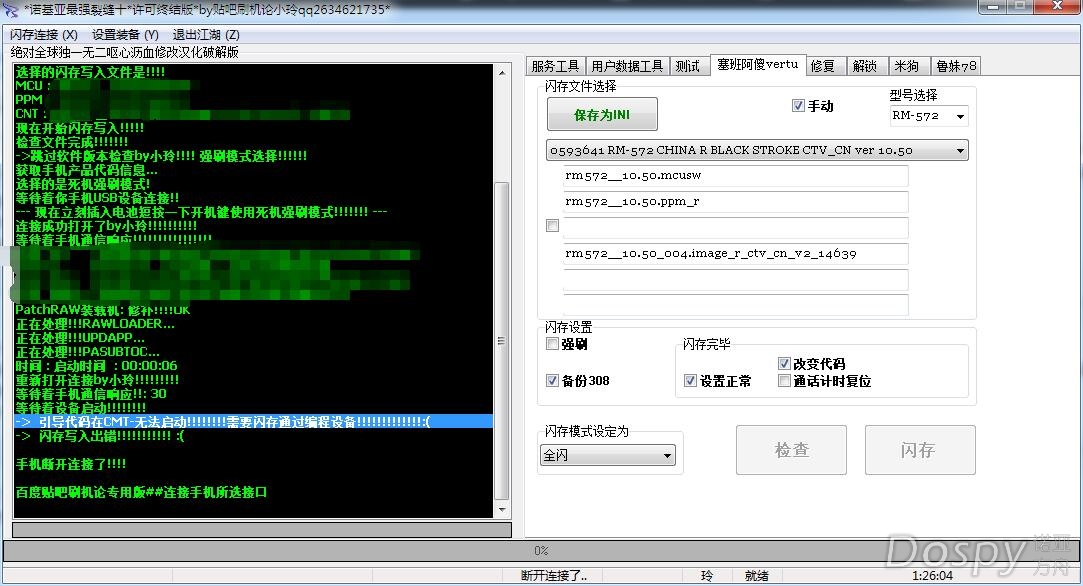Image resolution: width=1083 pixels, height=586 pixels.
Task: Click the log panel vertical scrollbar
Action: point(502,342)
